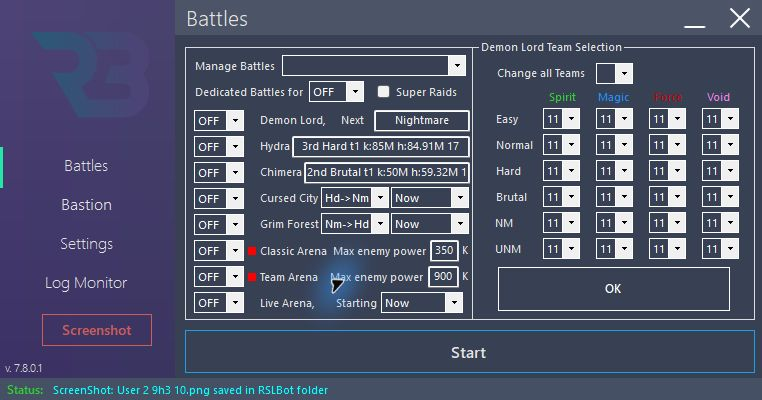Open NM Magic team dropdown
Image resolution: width=762 pixels, height=400 pixels.
(614, 223)
